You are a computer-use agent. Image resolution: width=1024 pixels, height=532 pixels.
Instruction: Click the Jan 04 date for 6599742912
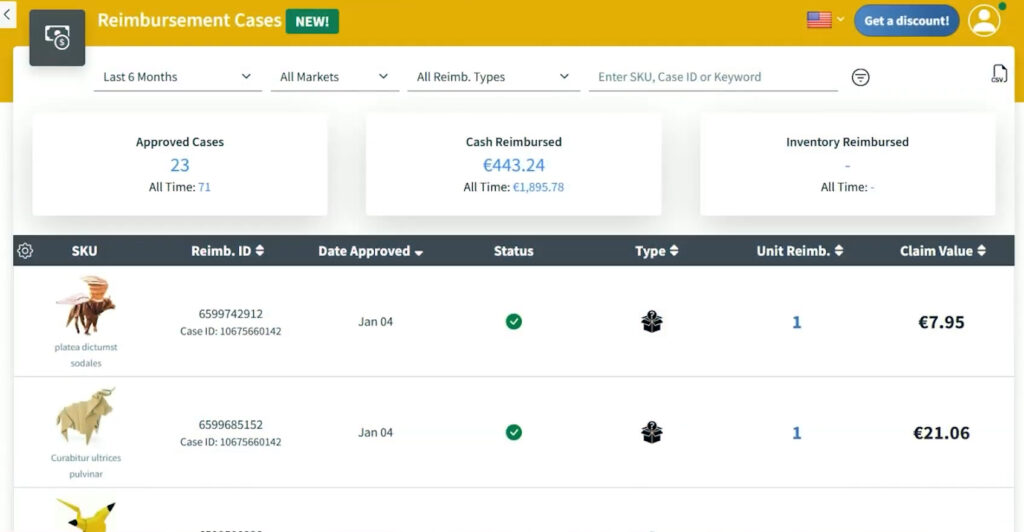tap(376, 322)
